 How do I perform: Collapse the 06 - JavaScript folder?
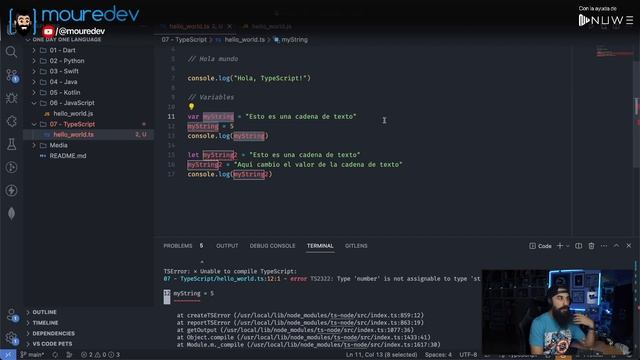[x=88, y=103]
